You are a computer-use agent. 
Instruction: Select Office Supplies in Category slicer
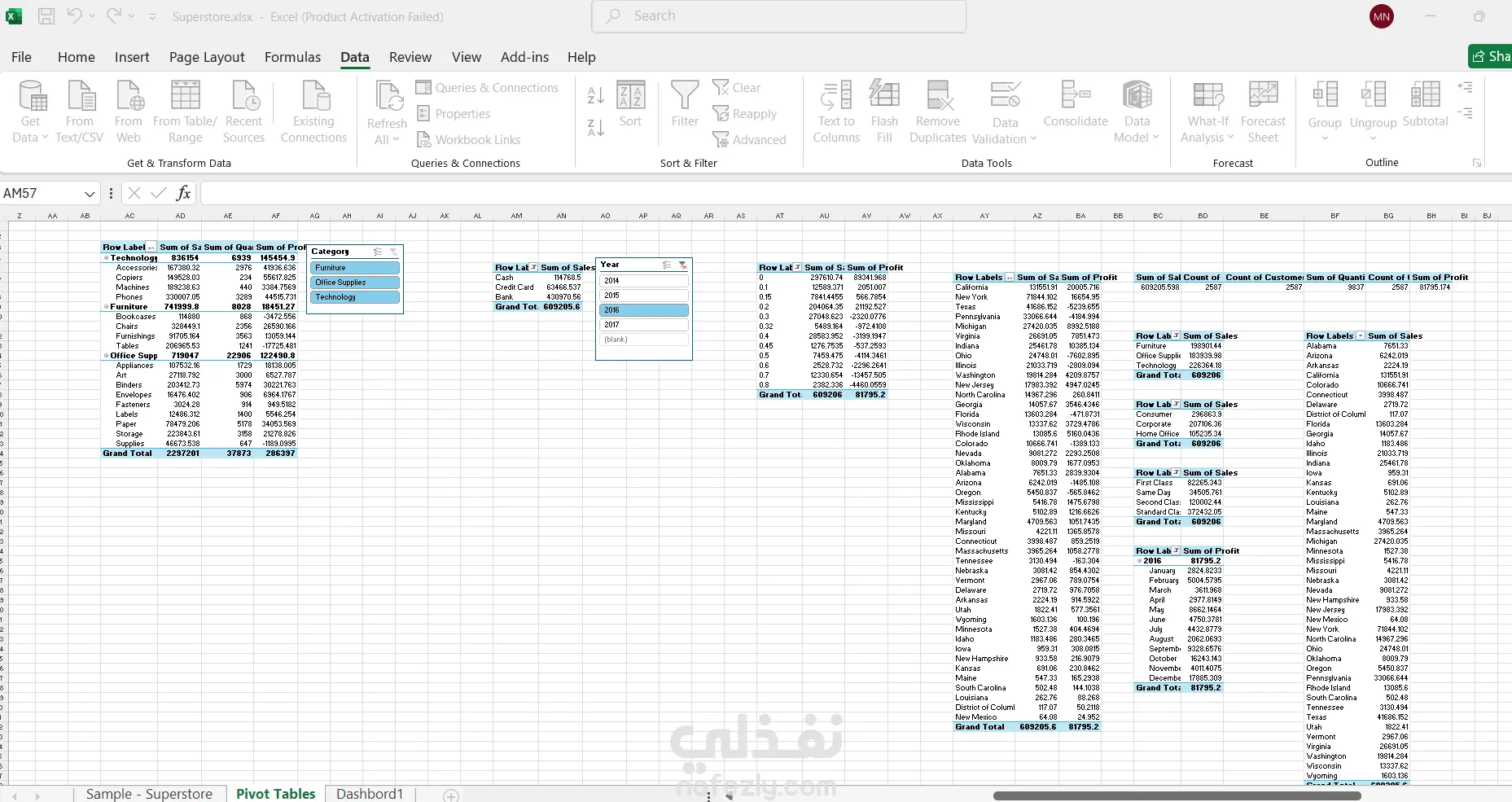(354, 283)
